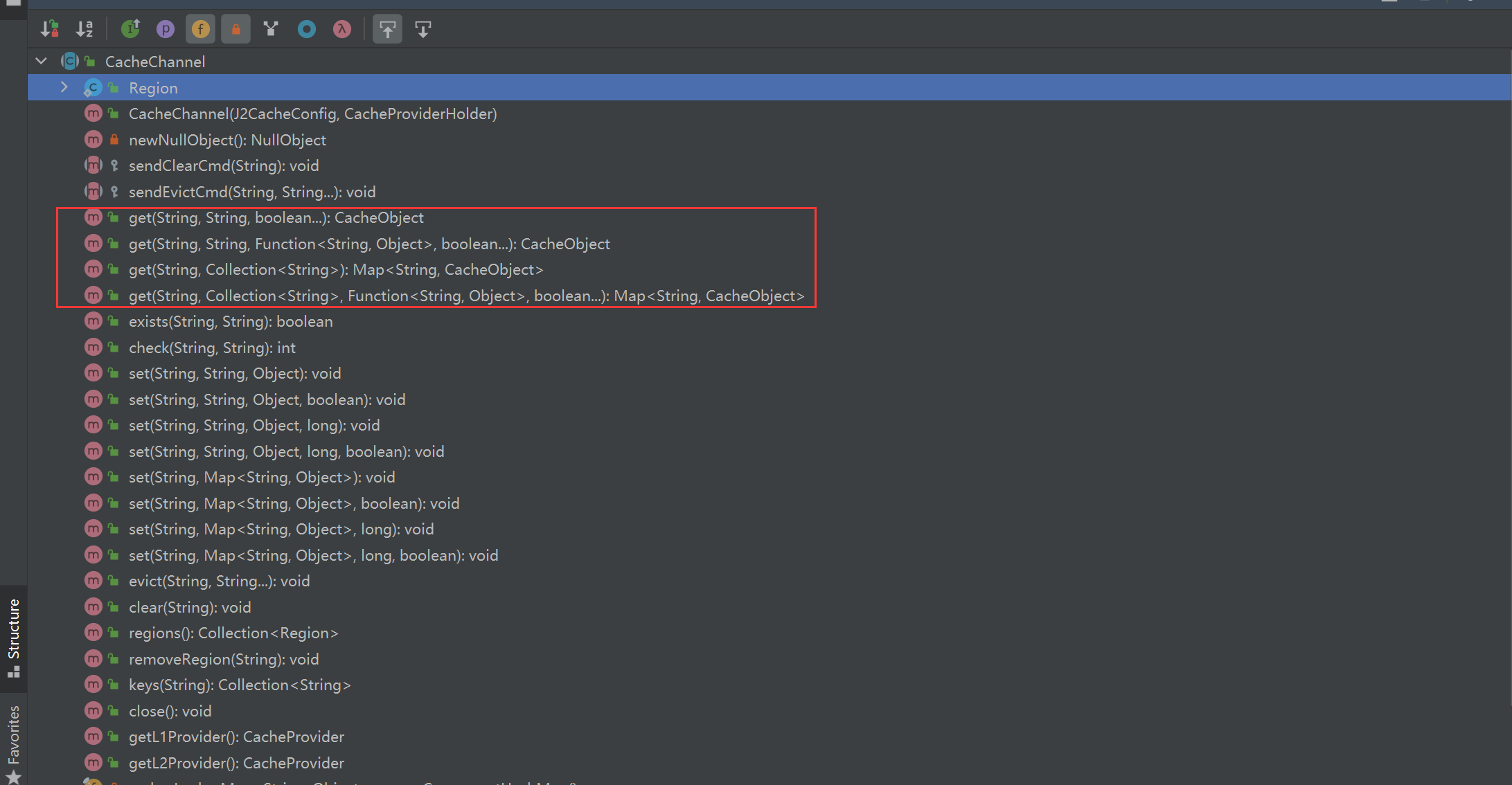Image resolution: width=1512 pixels, height=785 pixels.
Task: Select close(): void method
Action: [x=170, y=711]
